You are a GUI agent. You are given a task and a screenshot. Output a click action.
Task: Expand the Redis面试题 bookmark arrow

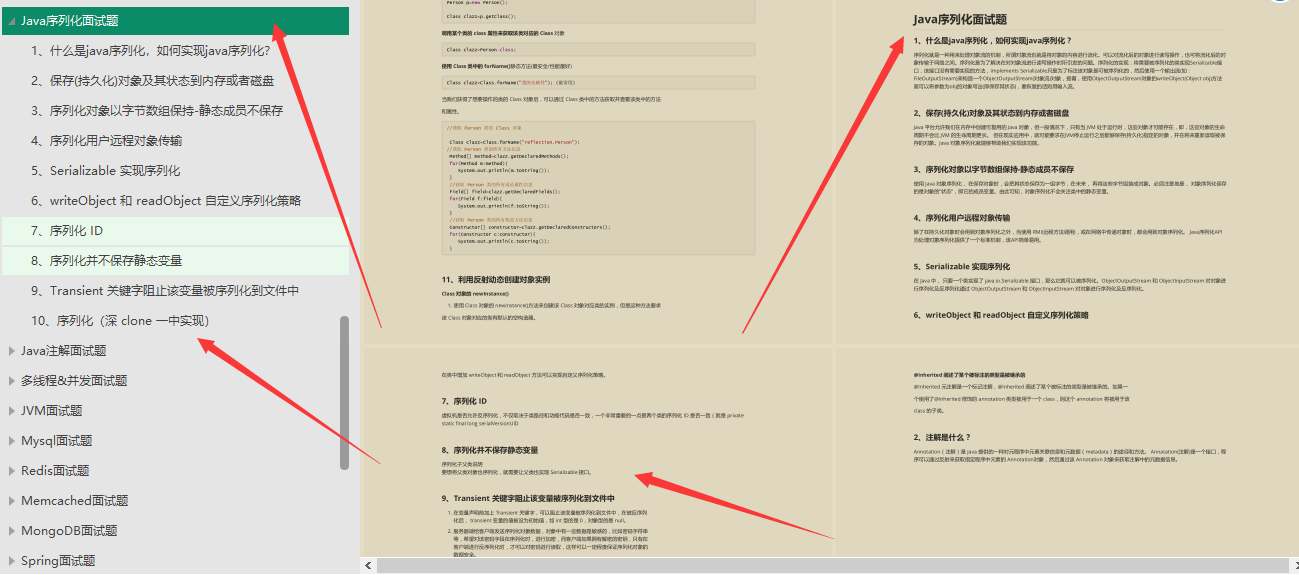(x=11, y=470)
